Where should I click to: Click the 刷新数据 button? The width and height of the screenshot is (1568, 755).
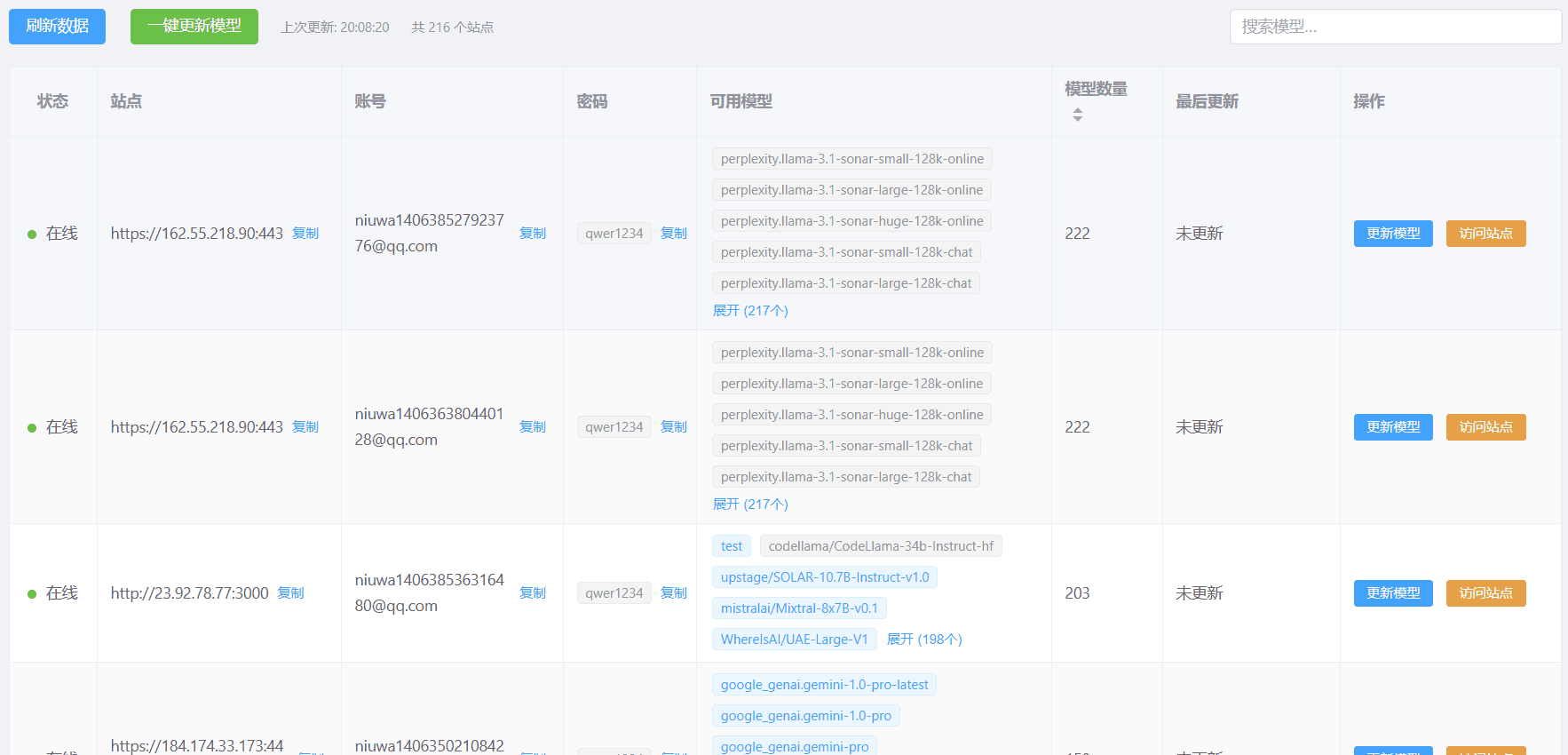[57, 27]
